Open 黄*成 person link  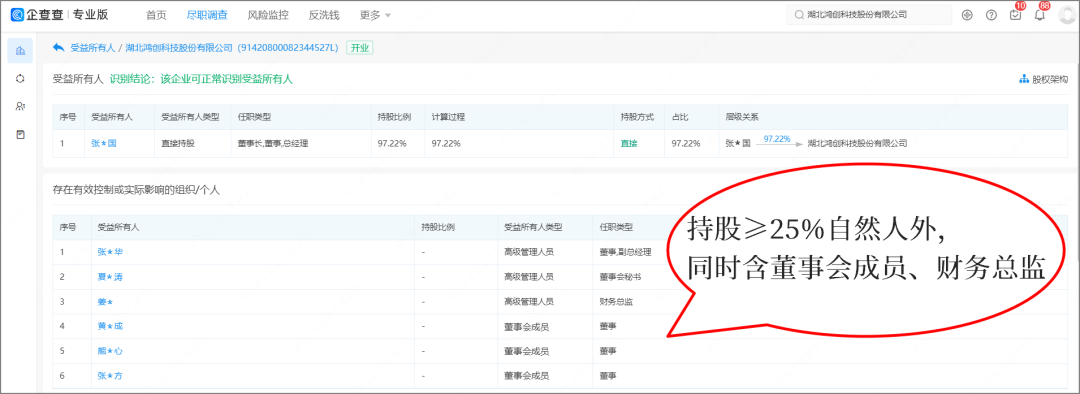(110, 326)
